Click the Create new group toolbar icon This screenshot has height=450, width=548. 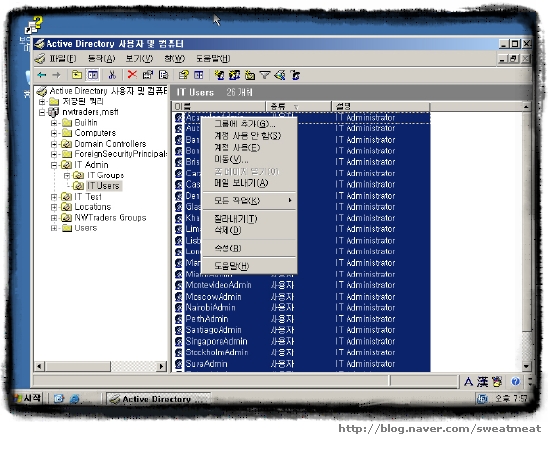point(234,75)
